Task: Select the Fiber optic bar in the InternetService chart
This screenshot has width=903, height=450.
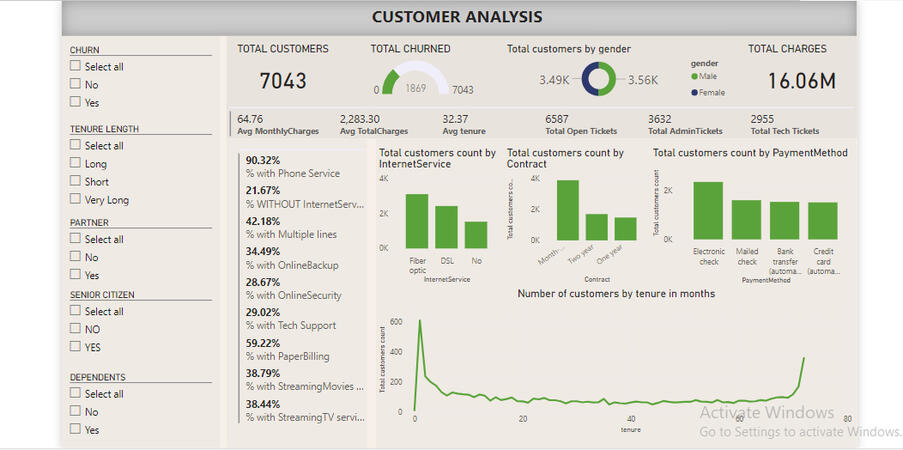Action: click(x=417, y=221)
